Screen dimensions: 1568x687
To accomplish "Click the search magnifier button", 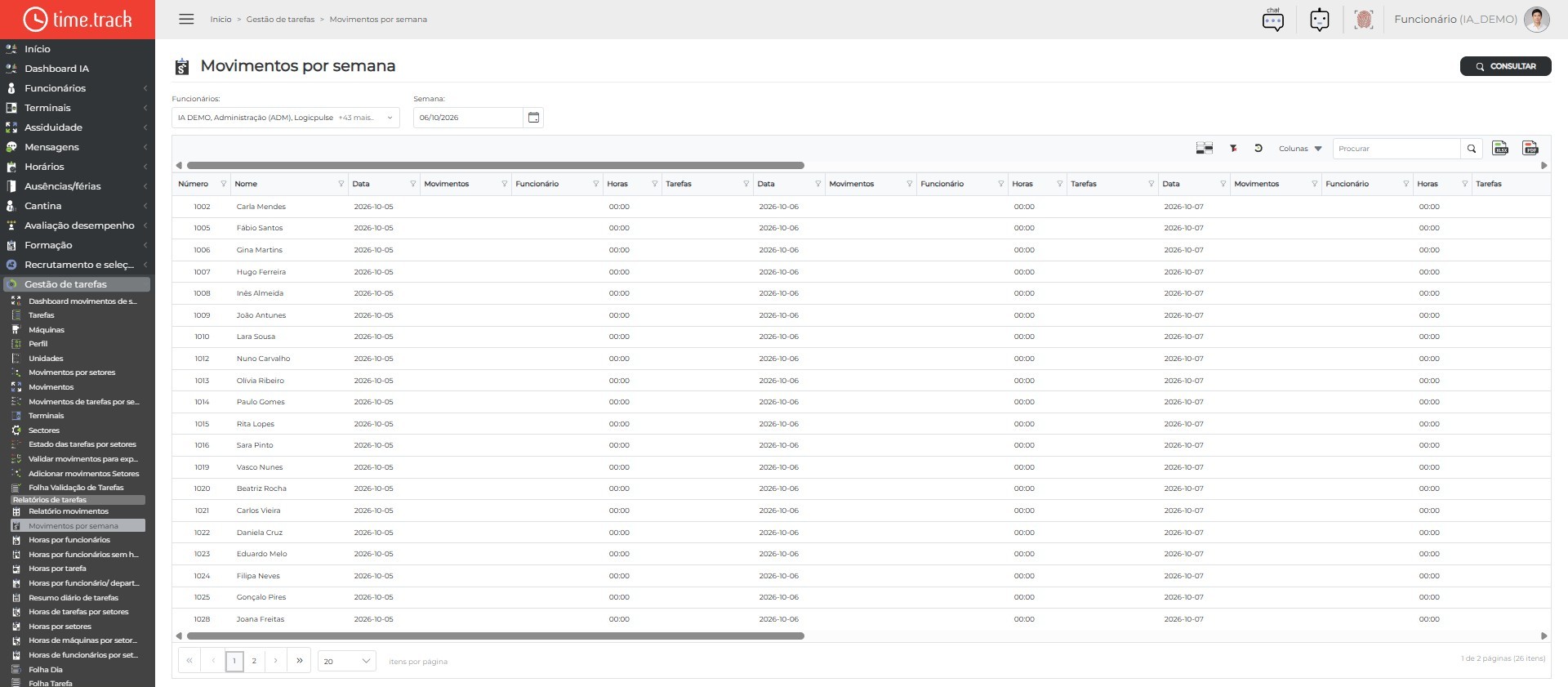I will point(1472,149).
